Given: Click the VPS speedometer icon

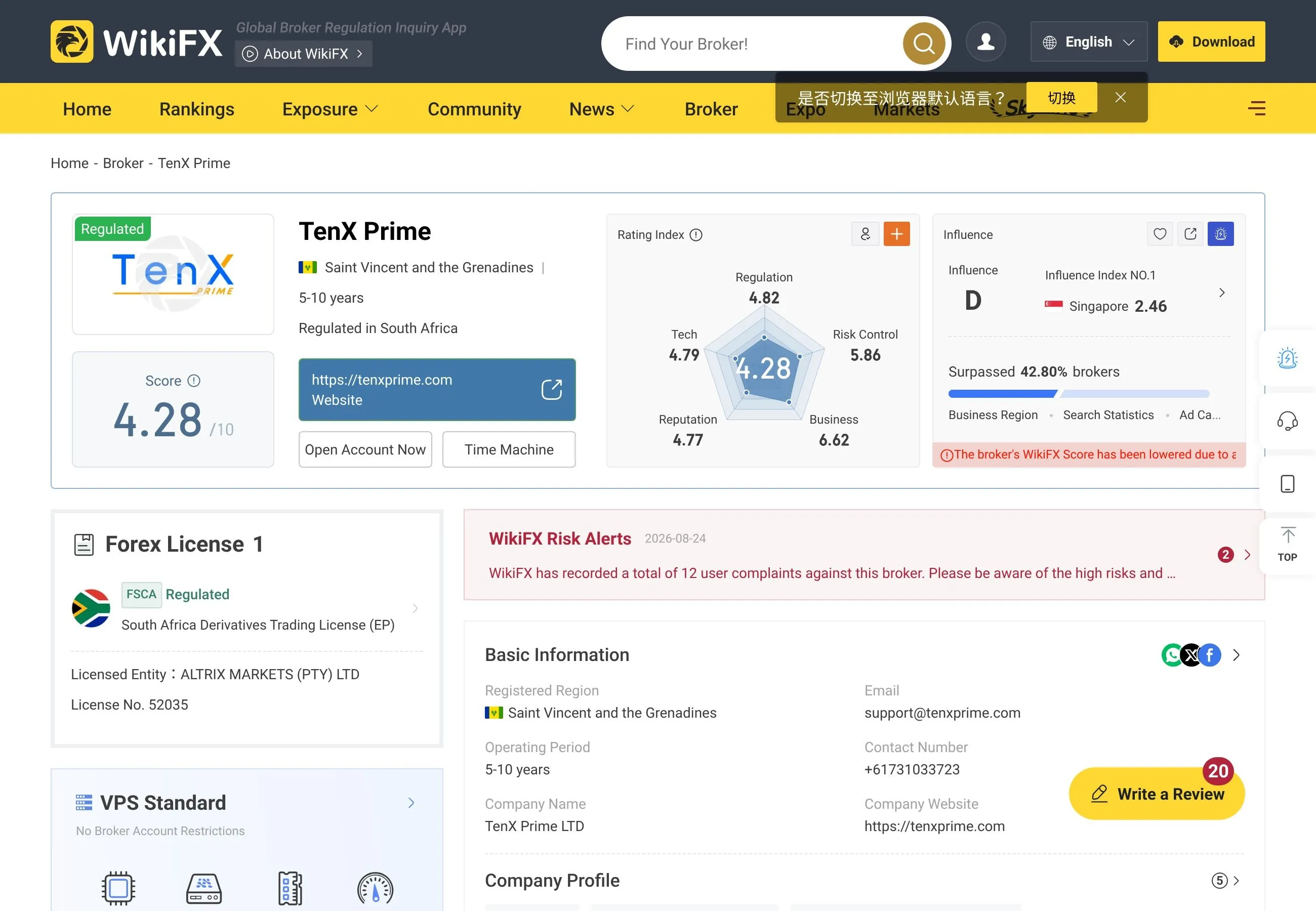Looking at the screenshot, I should 375,888.
